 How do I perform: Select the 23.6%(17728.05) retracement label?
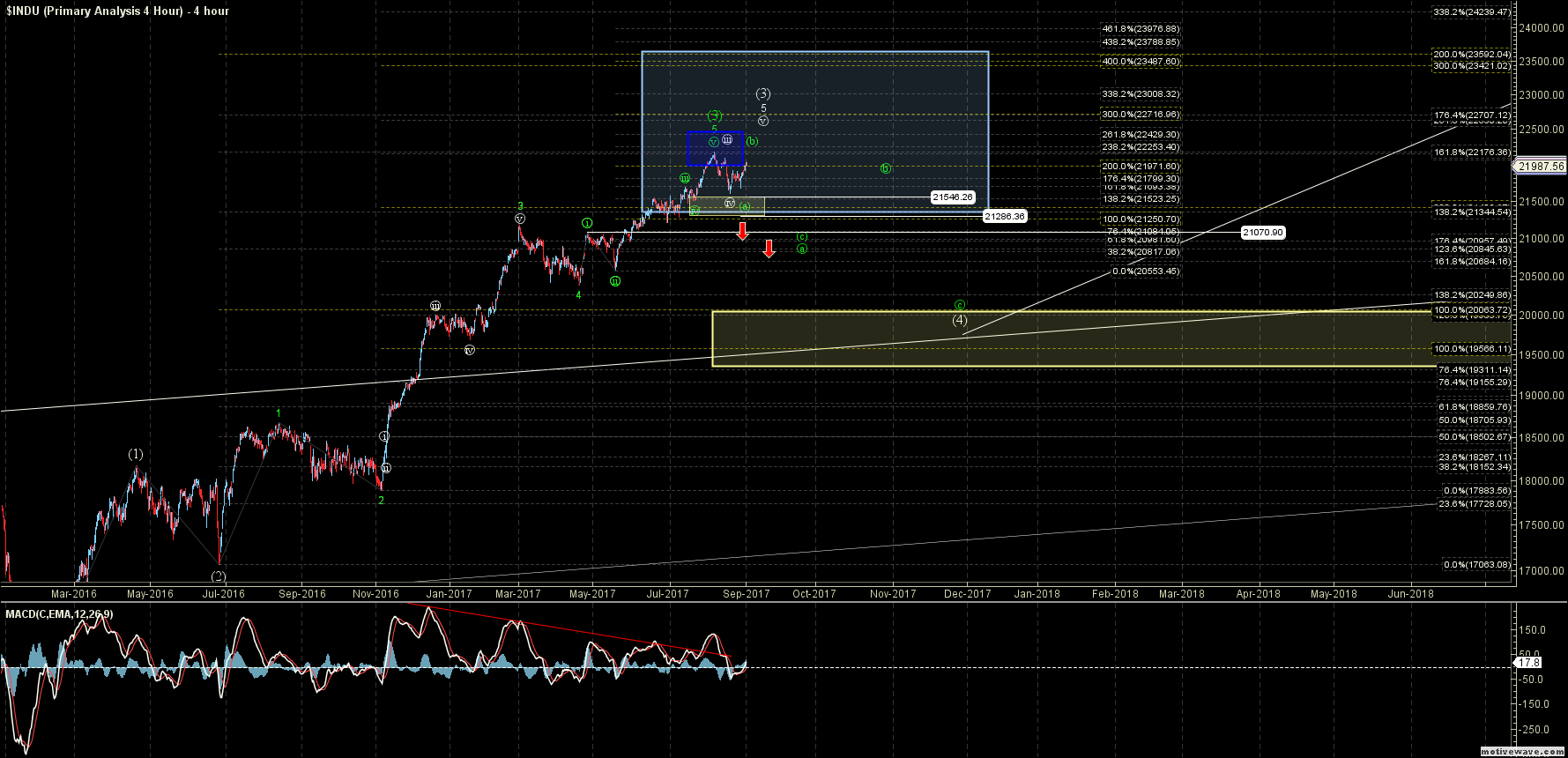tap(1475, 504)
